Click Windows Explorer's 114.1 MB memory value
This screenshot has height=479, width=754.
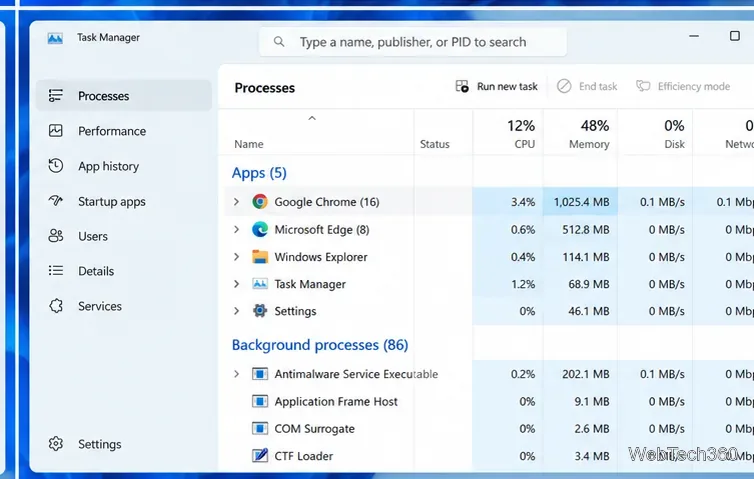click(x=586, y=257)
